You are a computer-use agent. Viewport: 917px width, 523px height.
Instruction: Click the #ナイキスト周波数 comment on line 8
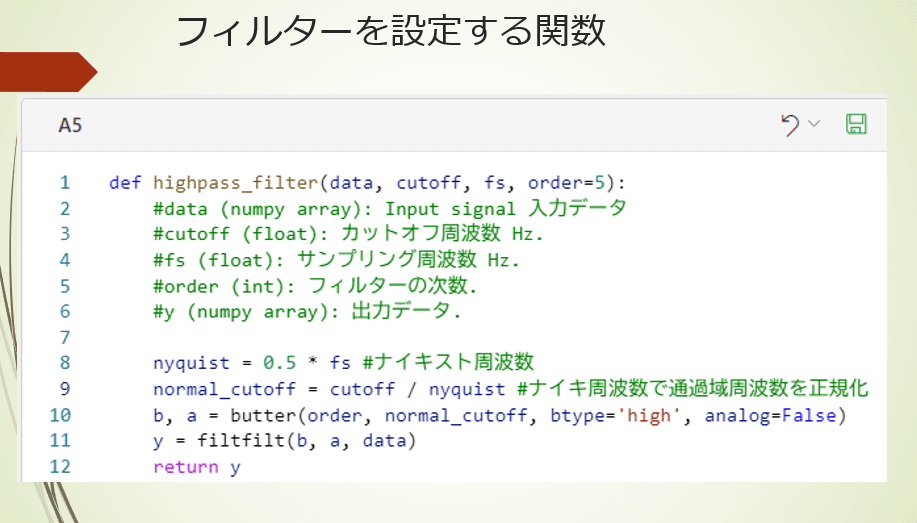(448, 362)
